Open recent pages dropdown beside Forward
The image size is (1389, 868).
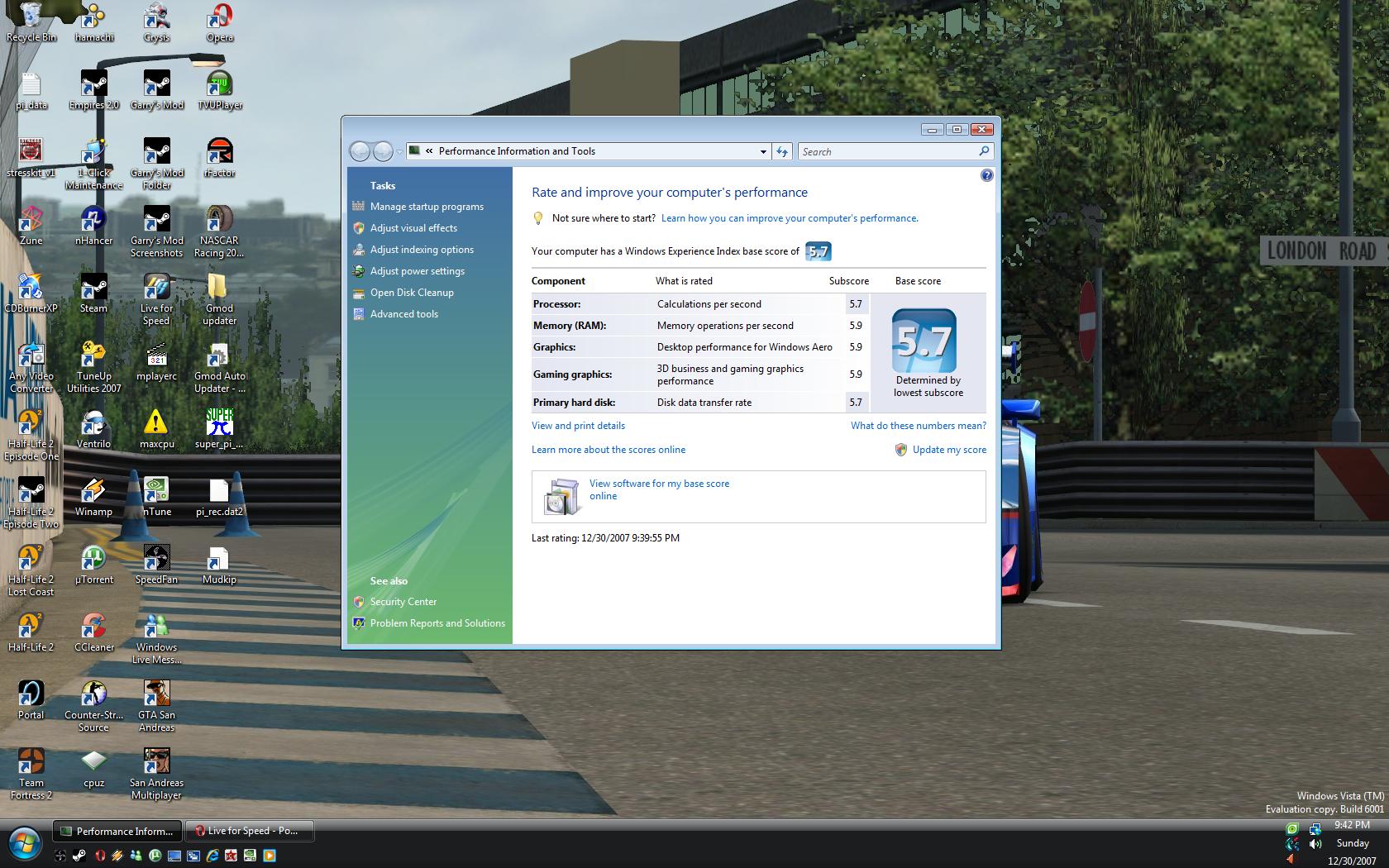[x=399, y=151]
